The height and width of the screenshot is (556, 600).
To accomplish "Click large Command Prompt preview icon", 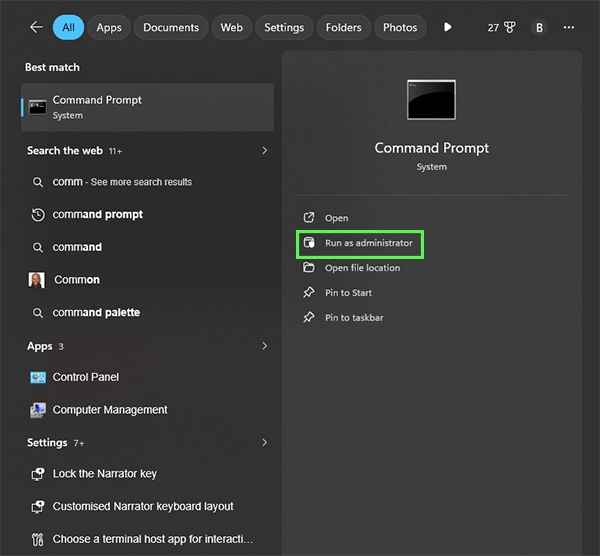I will click(431, 100).
